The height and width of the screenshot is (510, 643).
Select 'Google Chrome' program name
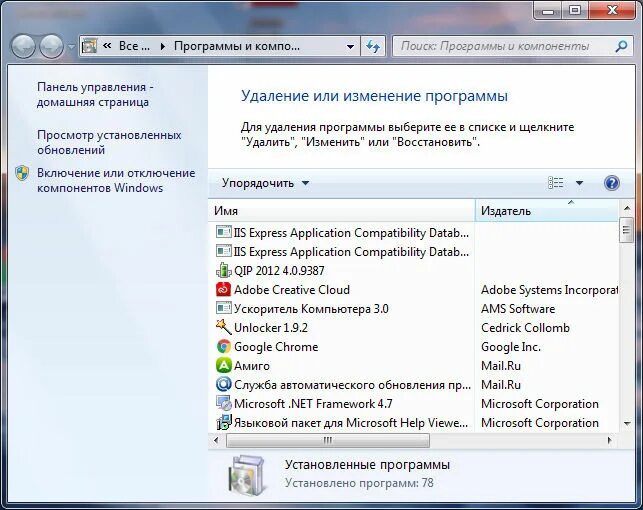[x=276, y=347]
